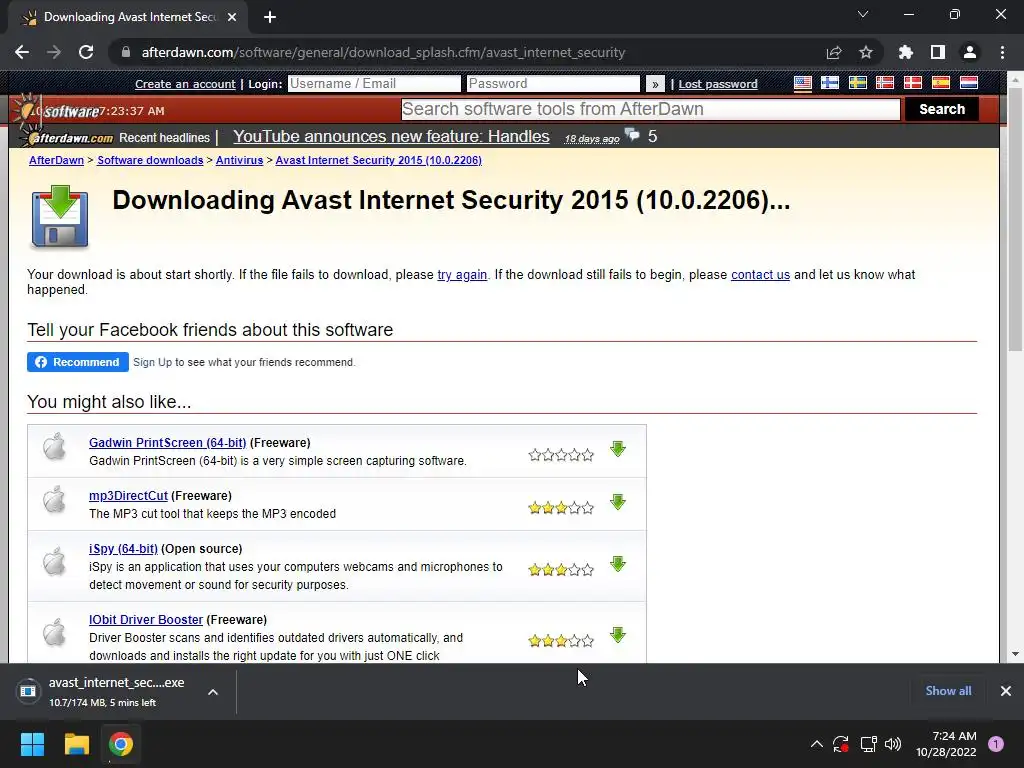Click the browser back arrow
Viewport: 1024px width, 768px height.
pyautogui.click(x=22, y=52)
